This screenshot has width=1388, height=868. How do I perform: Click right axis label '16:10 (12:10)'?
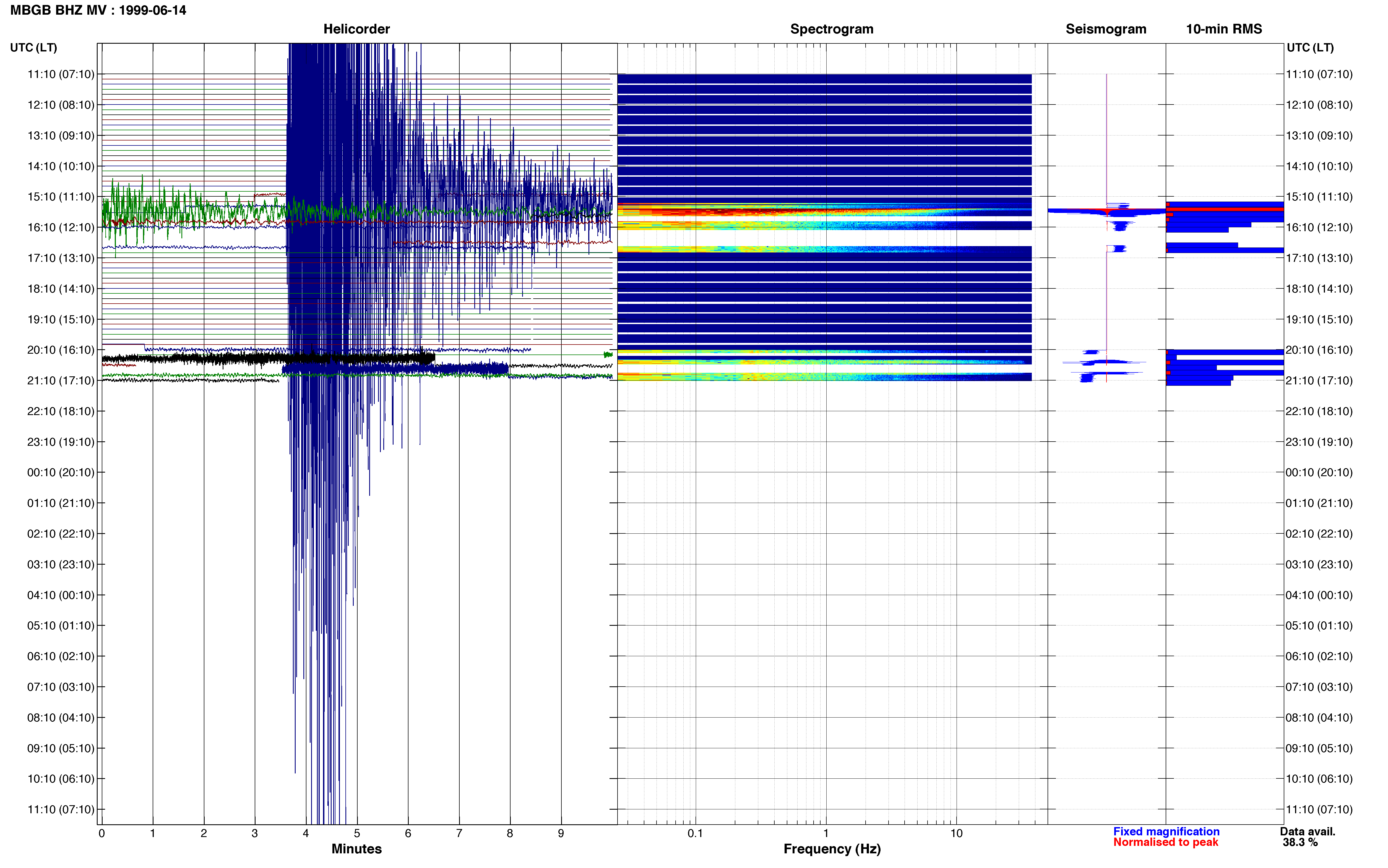click(1319, 227)
